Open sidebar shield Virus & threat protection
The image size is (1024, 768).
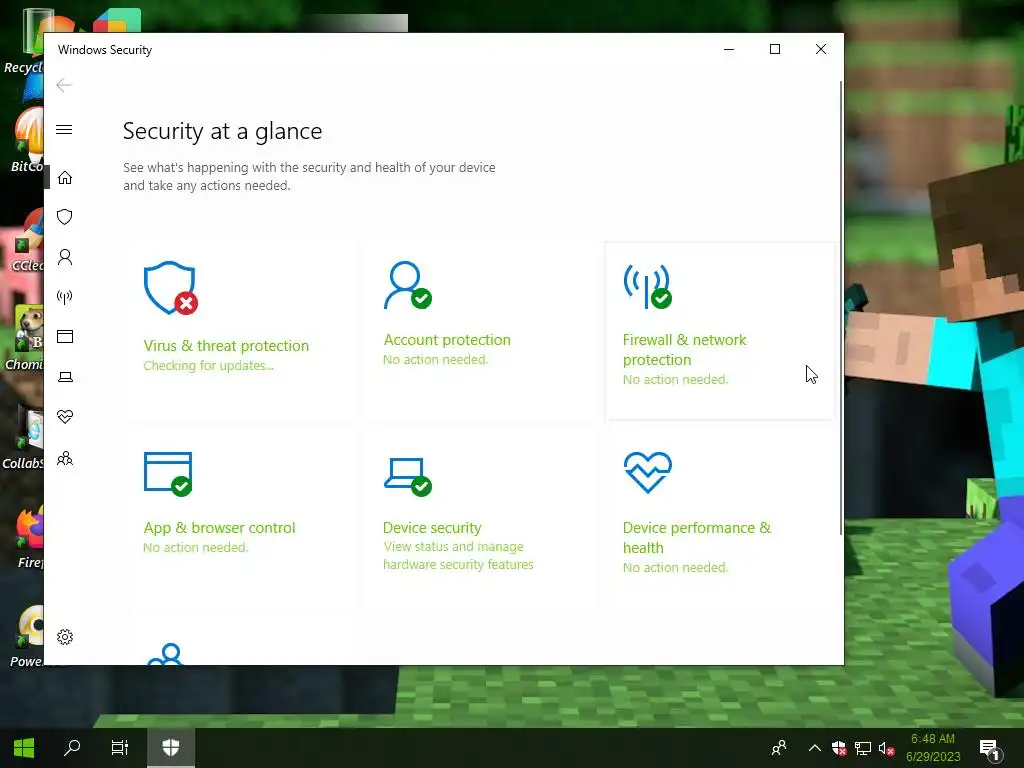pyautogui.click(x=65, y=217)
